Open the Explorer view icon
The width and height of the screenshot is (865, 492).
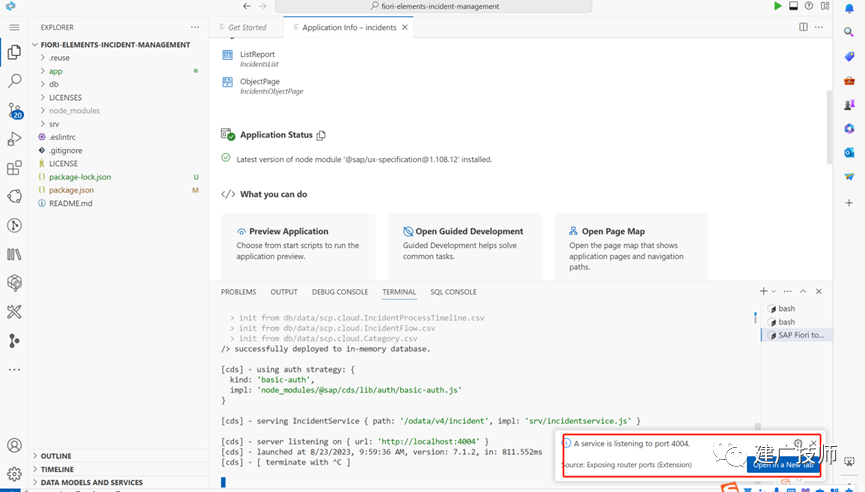14,52
